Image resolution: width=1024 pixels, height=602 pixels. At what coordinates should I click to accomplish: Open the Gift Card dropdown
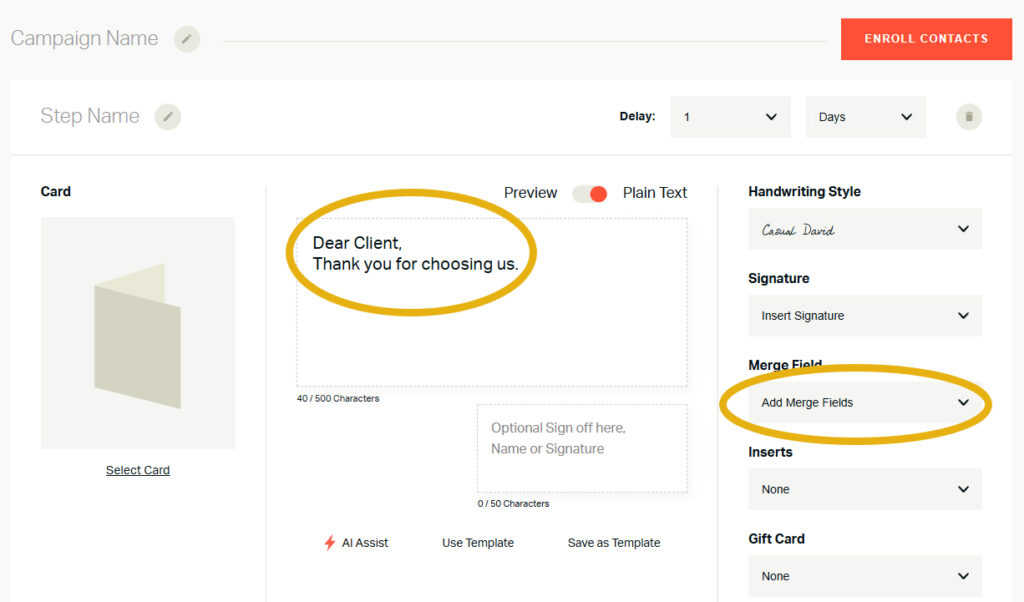coord(864,576)
